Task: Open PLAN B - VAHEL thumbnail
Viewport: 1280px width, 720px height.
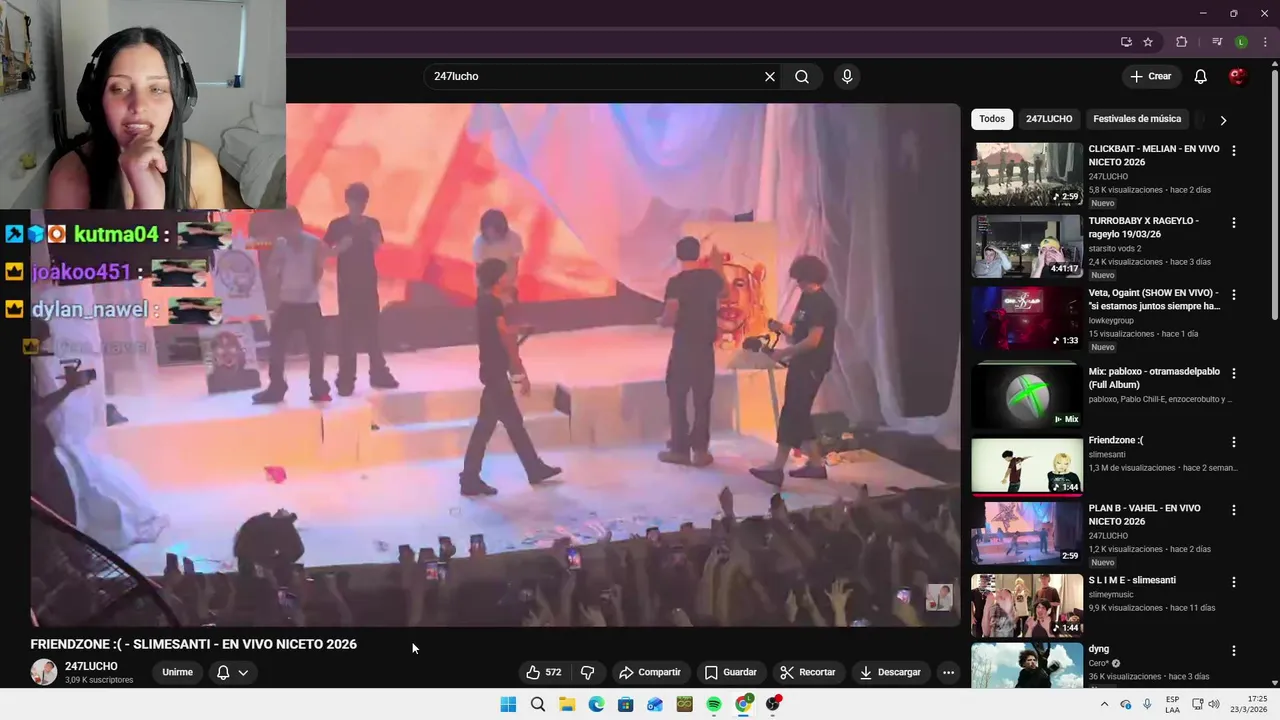Action: click(x=1027, y=533)
